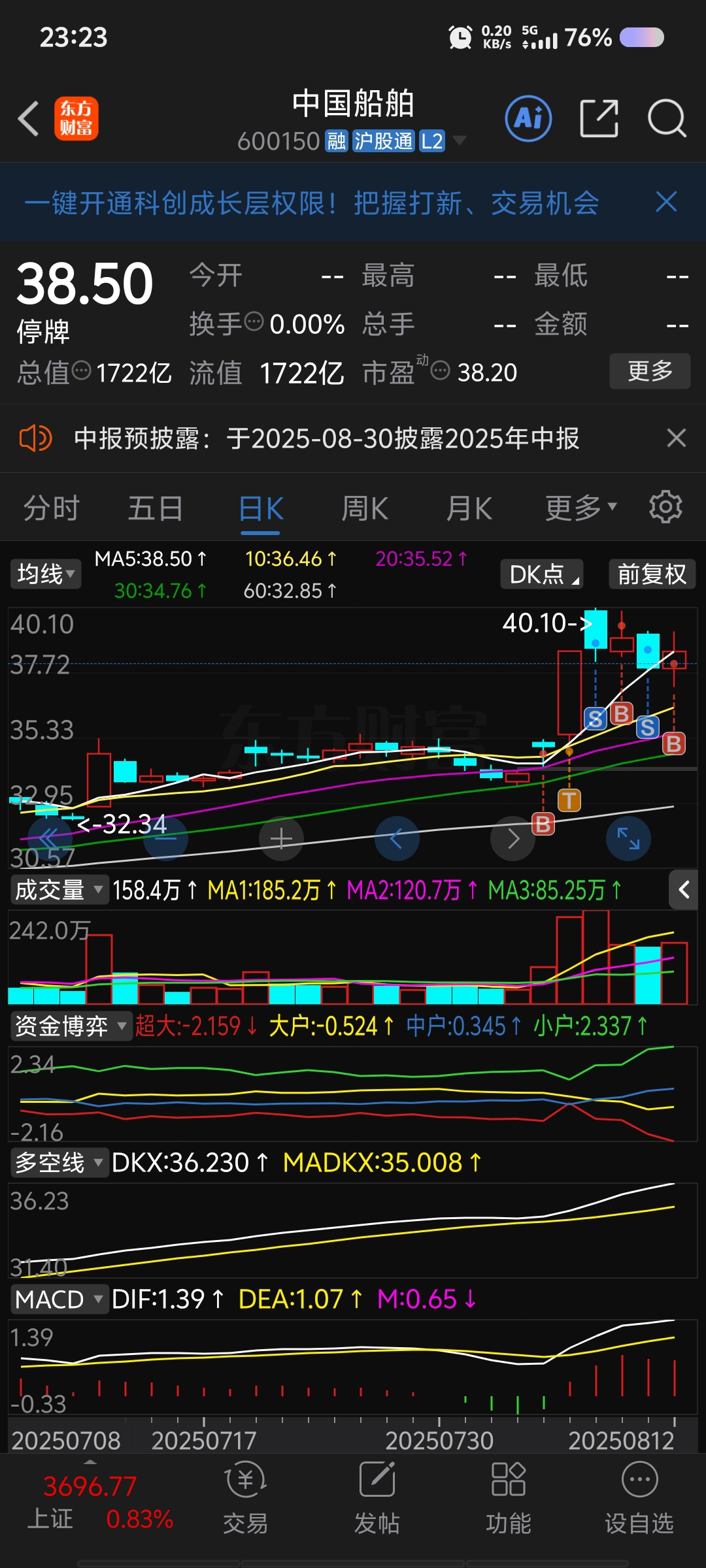The height and width of the screenshot is (1568, 706).
Task: Switch to the 月K tab
Action: 469,508
